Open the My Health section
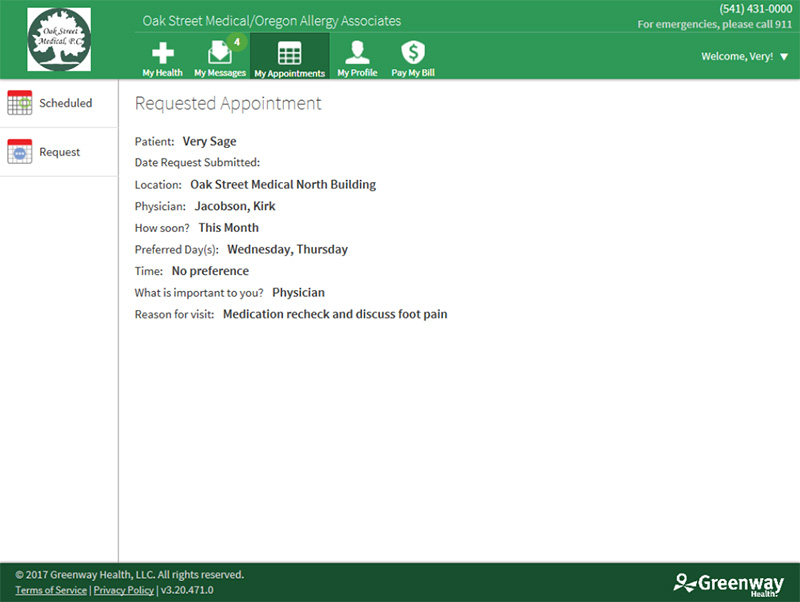The height and width of the screenshot is (602, 800). (162, 58)
